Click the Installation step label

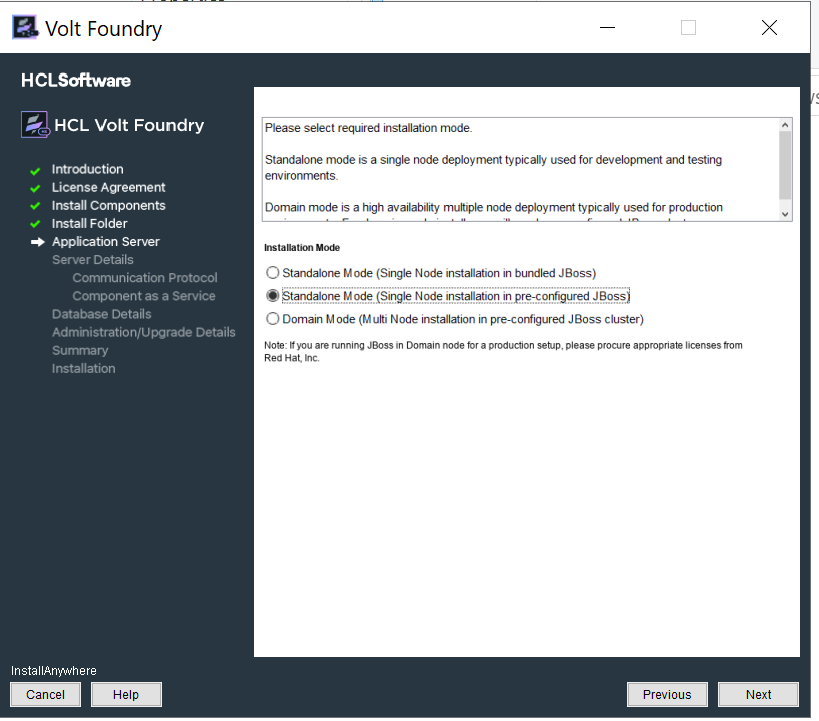coord(83,368)
